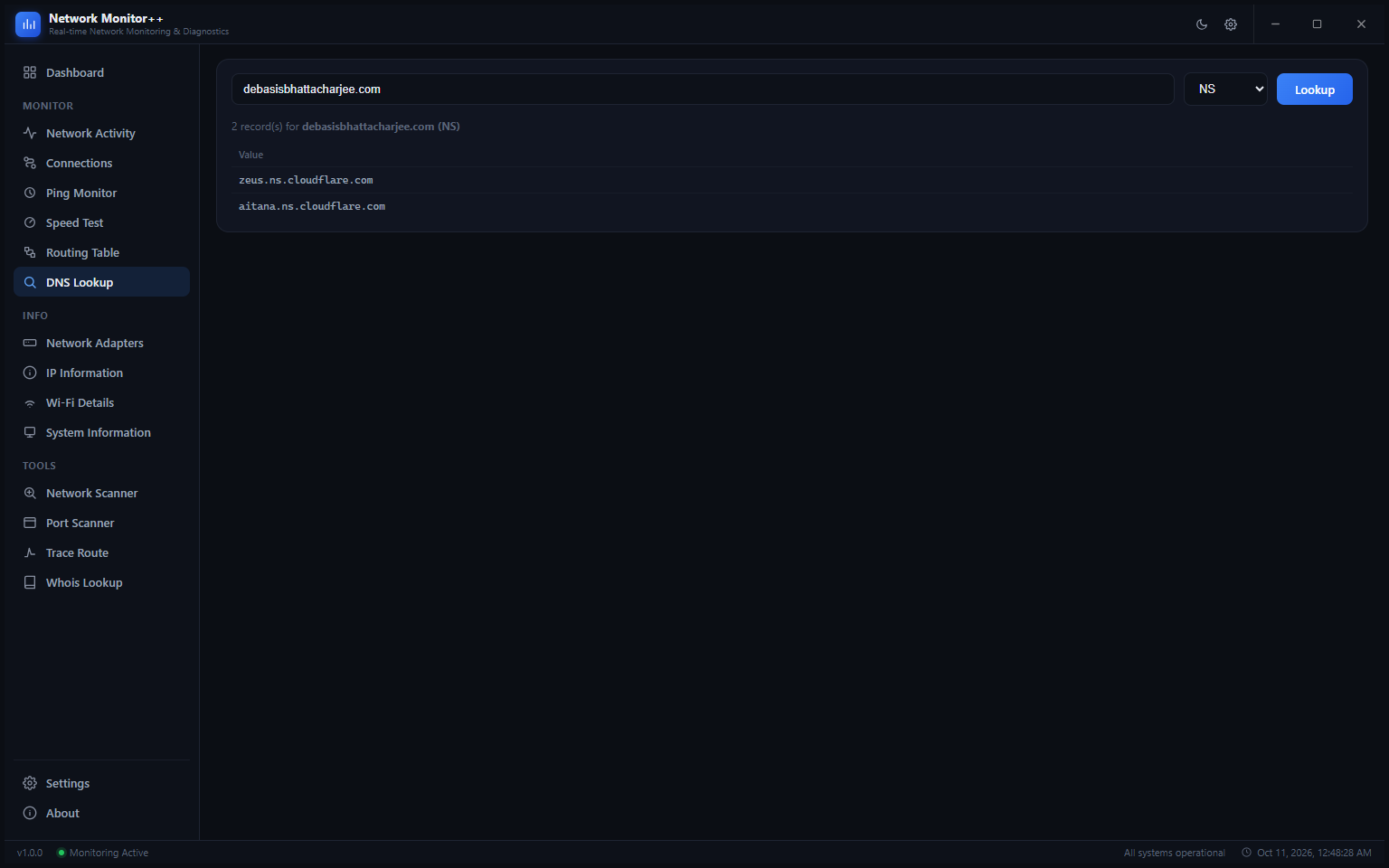Open Routing Table

click(x=101, y=252)
